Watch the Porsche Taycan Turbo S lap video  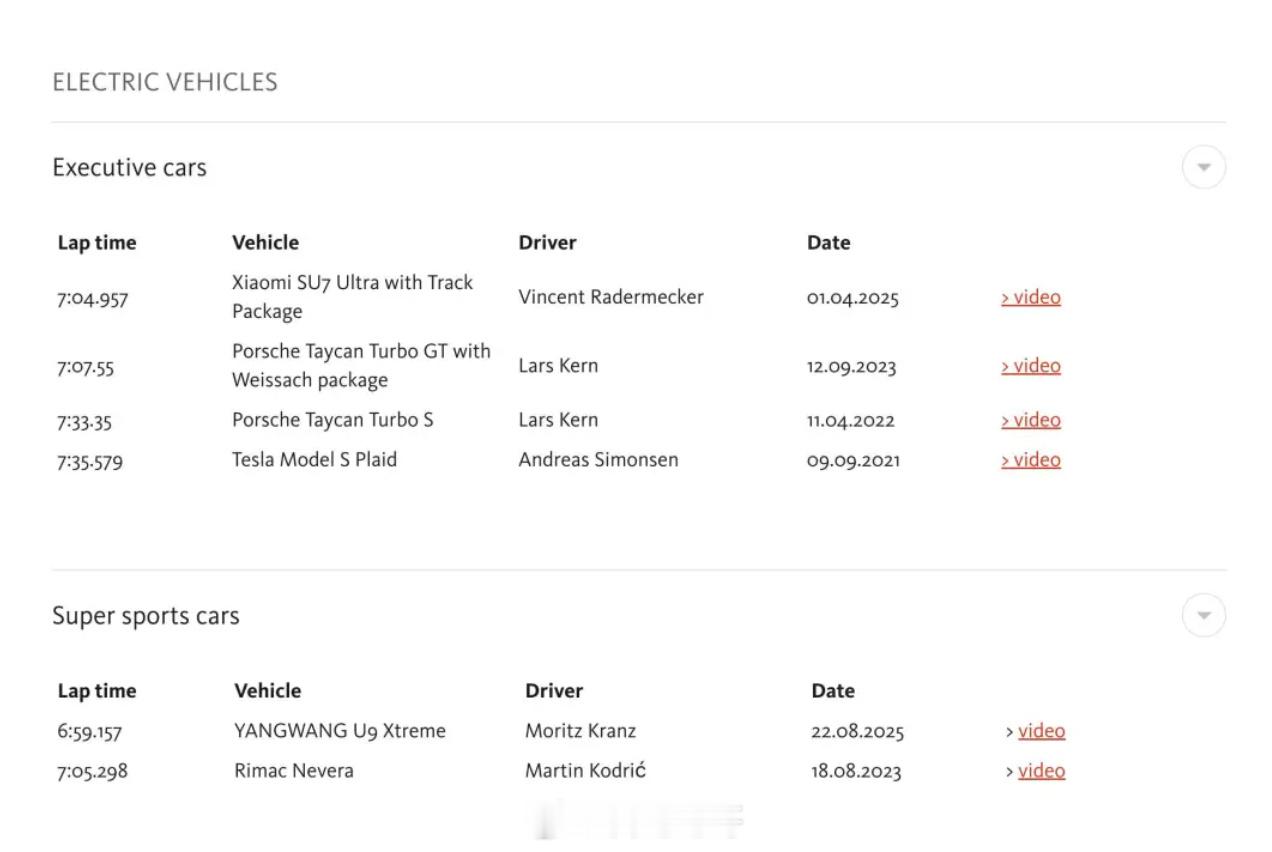pyautogui.click(x=1031, y=420)
